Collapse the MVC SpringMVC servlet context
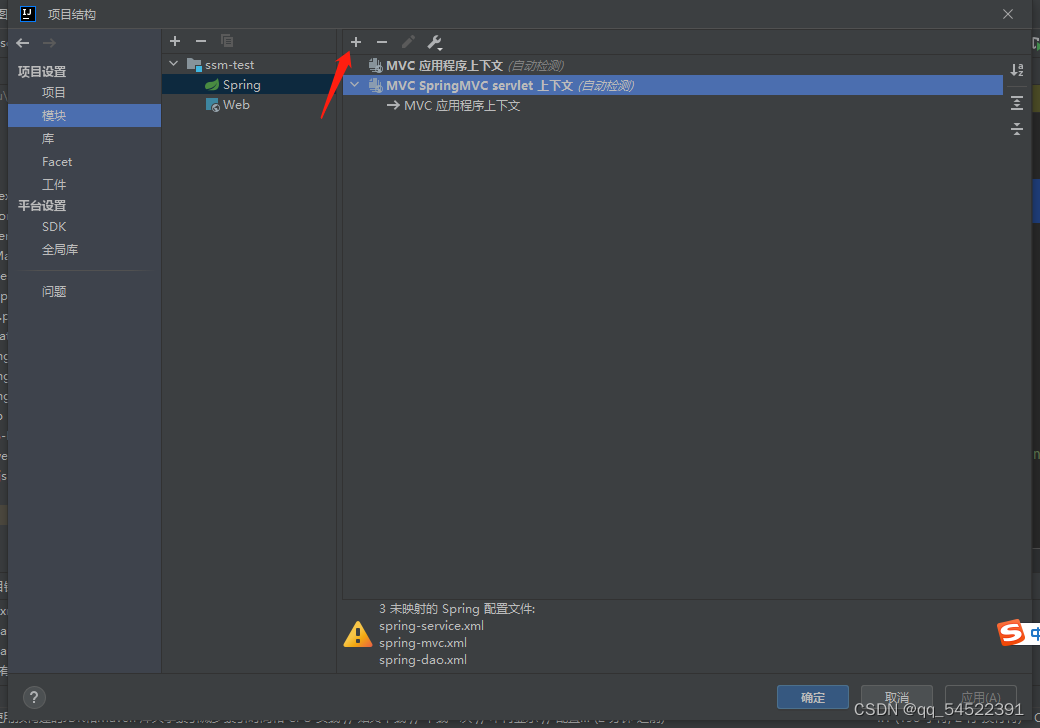The width and height of the screenshot is (1040, 728). click(355, 85)
